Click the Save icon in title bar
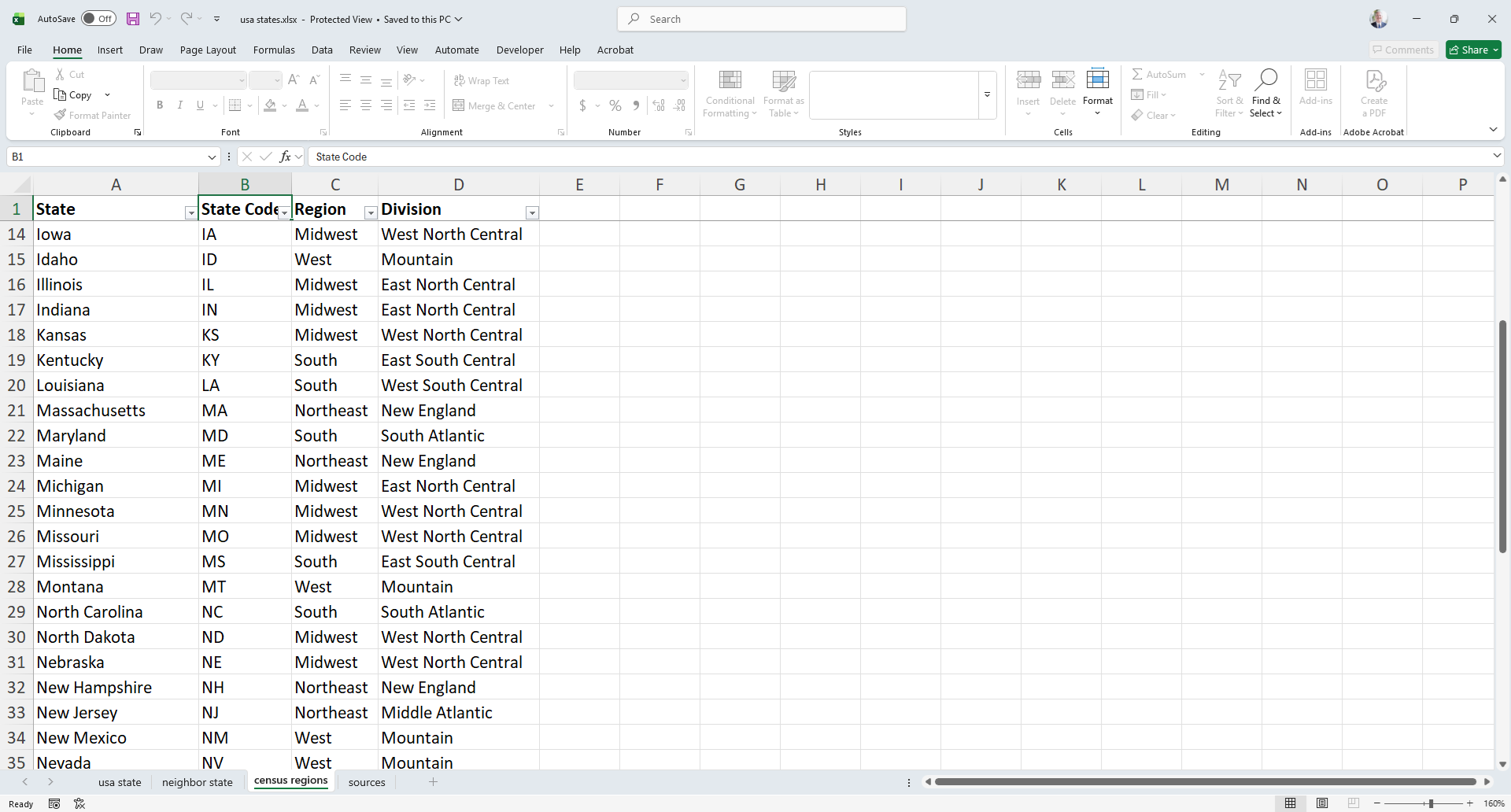The width and height of the screenshot is (1511, 812). click(x=133, y=19)
